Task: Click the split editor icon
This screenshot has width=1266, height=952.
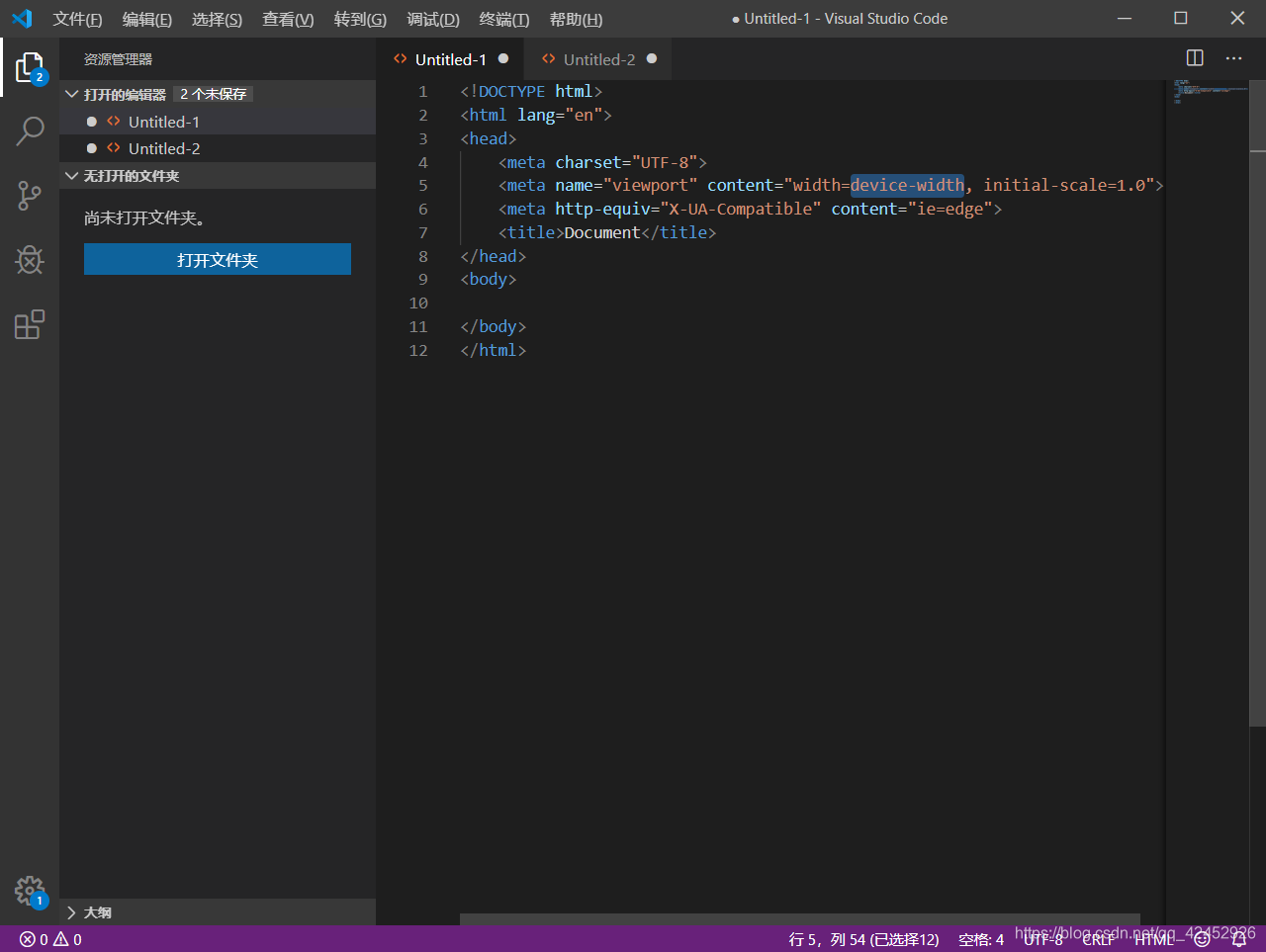Action: pyautogui.click(x=1195, y=58)
